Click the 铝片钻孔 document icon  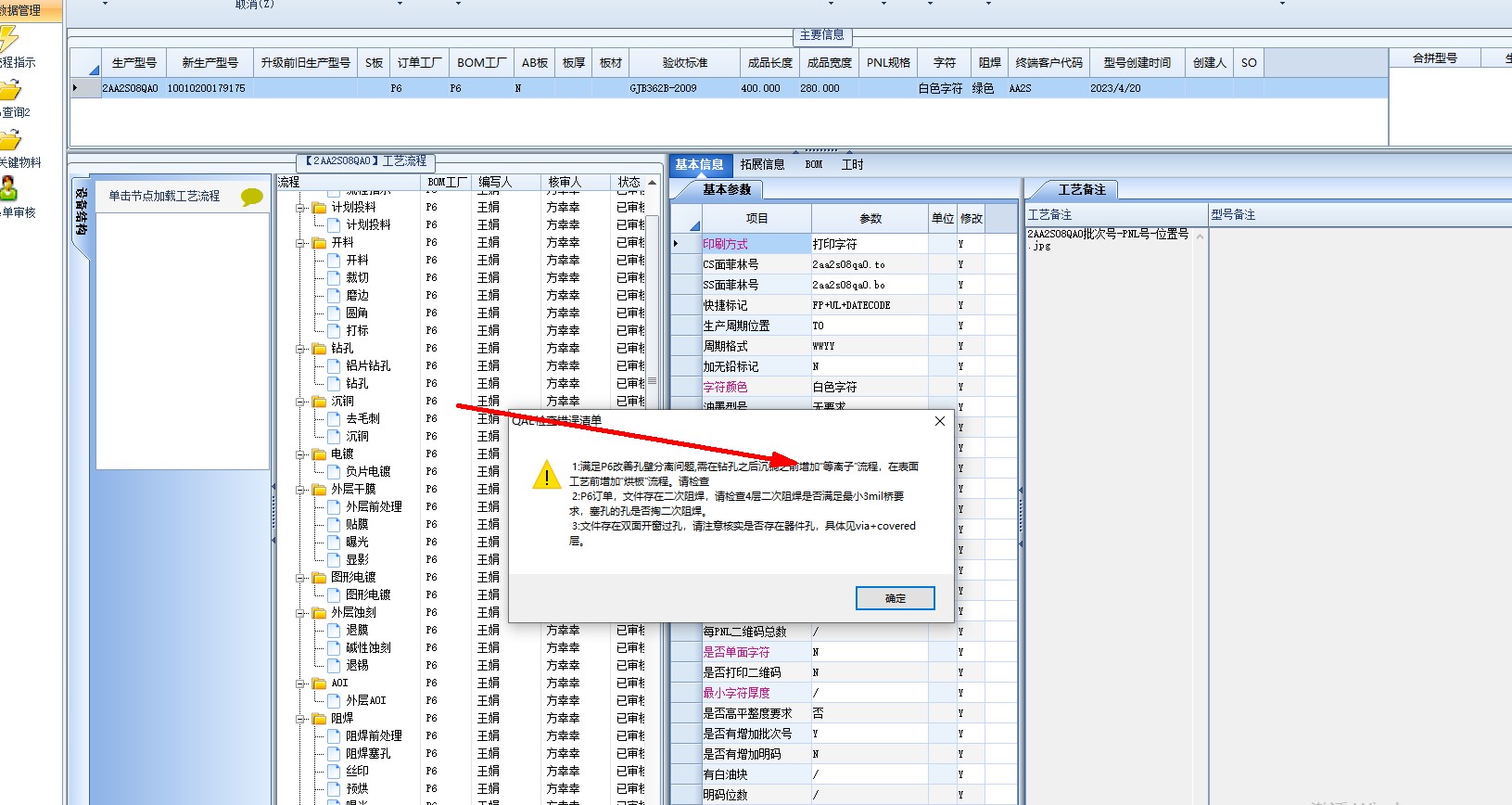[x=335, y=366]
